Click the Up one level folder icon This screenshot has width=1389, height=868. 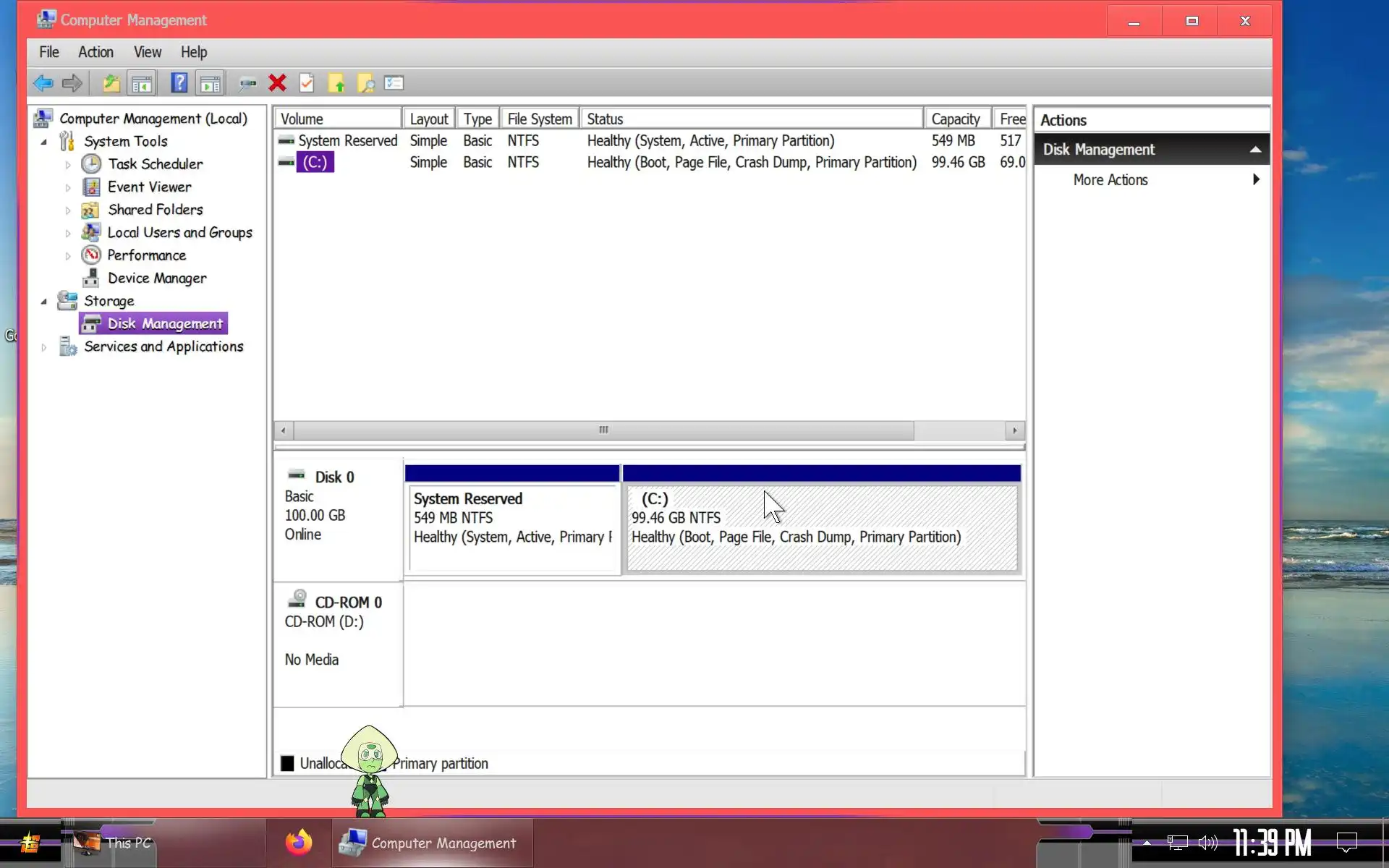(111, 83)
